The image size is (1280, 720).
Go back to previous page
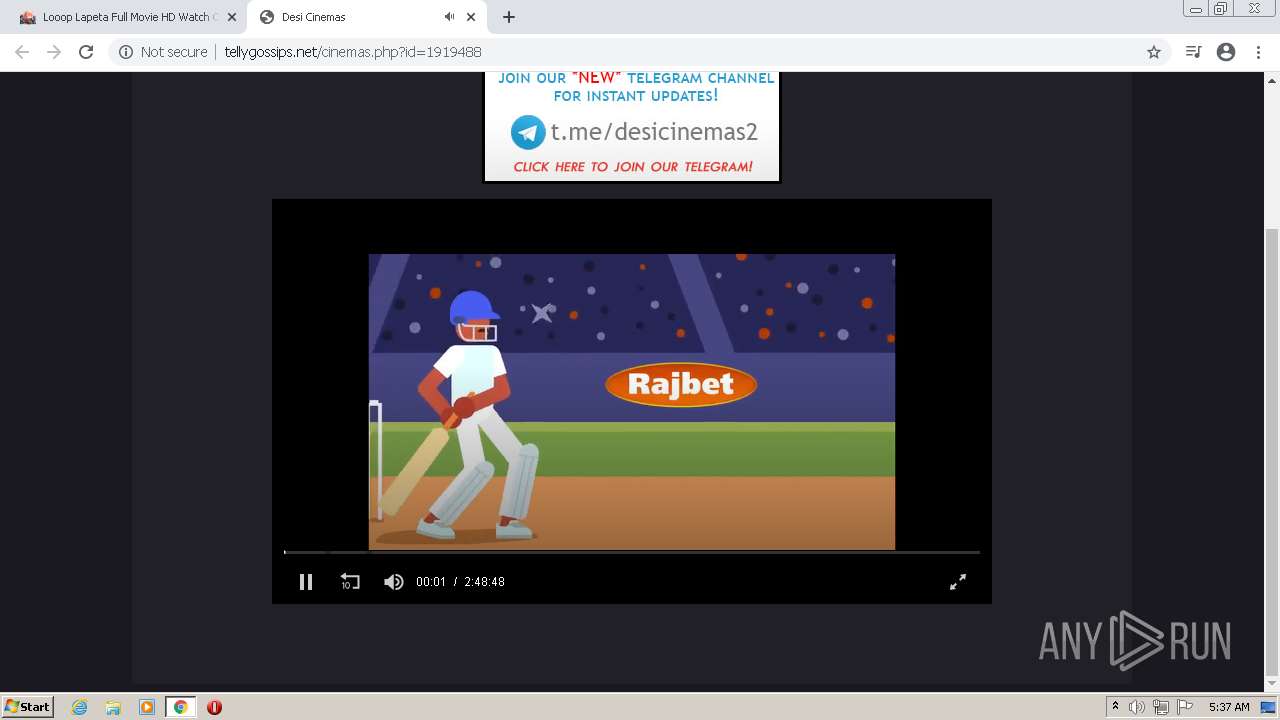click(22, 52)
